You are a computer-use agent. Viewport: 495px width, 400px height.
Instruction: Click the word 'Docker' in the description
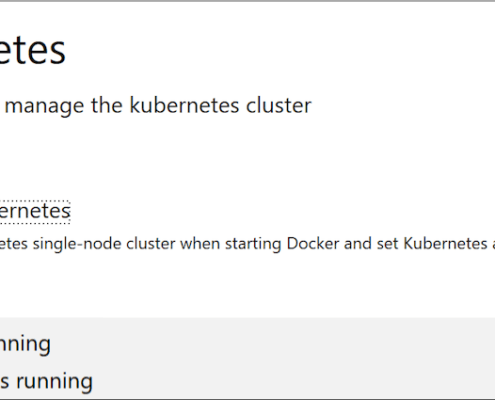tap(313, 244)
